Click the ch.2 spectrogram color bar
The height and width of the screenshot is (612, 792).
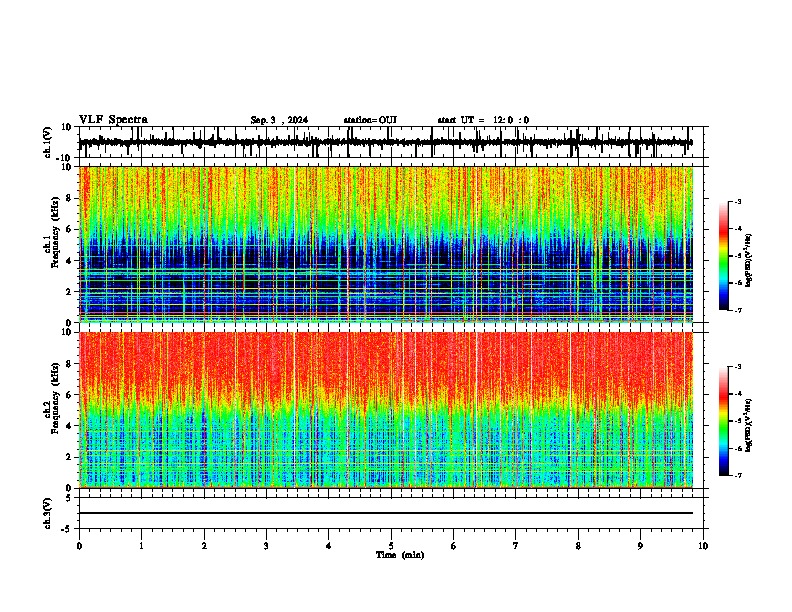coord(724,421)
